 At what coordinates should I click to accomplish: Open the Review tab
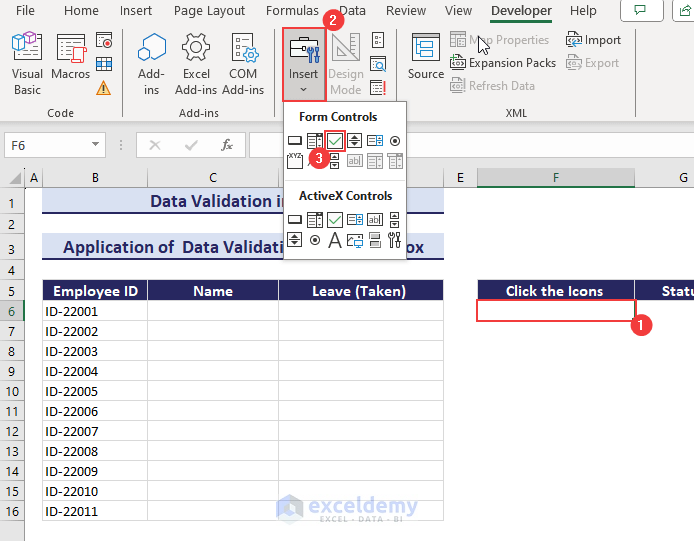(406, 11)
